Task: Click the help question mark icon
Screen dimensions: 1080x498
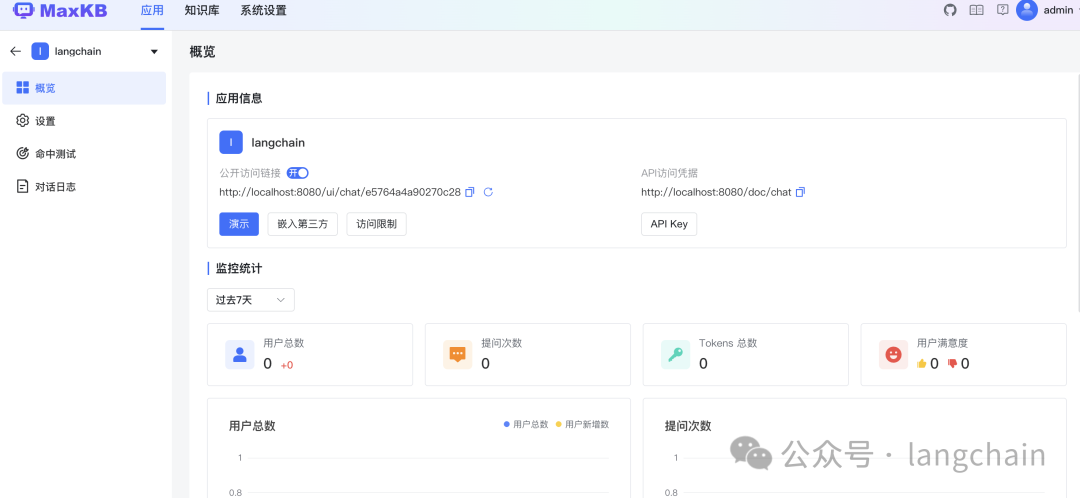Action: [x=1003, y=10]
